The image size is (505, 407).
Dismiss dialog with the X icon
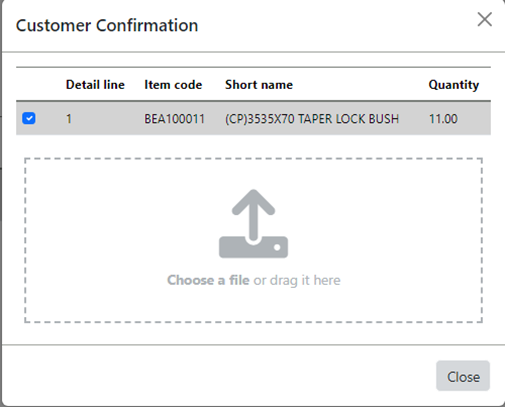click(x=484, y=19)
